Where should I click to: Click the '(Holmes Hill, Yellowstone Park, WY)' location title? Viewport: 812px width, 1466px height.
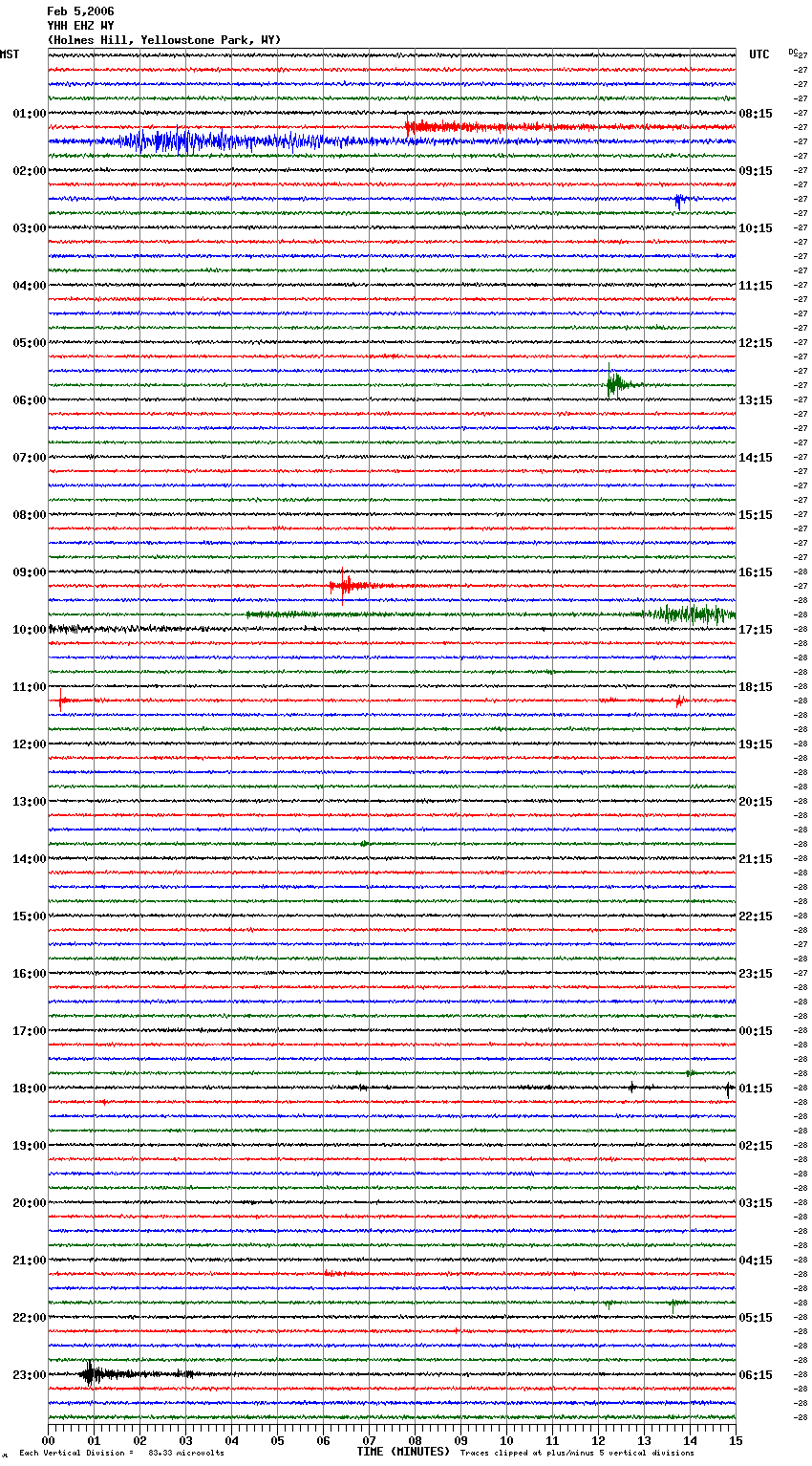[x=164, y=40]
